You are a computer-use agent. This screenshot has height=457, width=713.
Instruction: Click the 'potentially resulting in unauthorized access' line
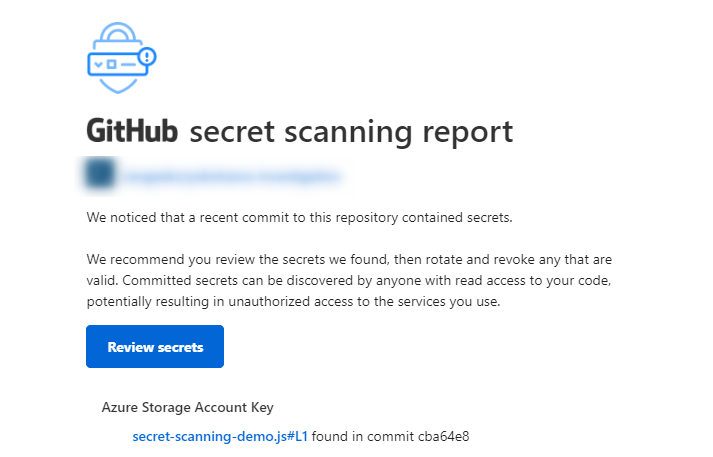pyautogui.click(x=293, y=301)
